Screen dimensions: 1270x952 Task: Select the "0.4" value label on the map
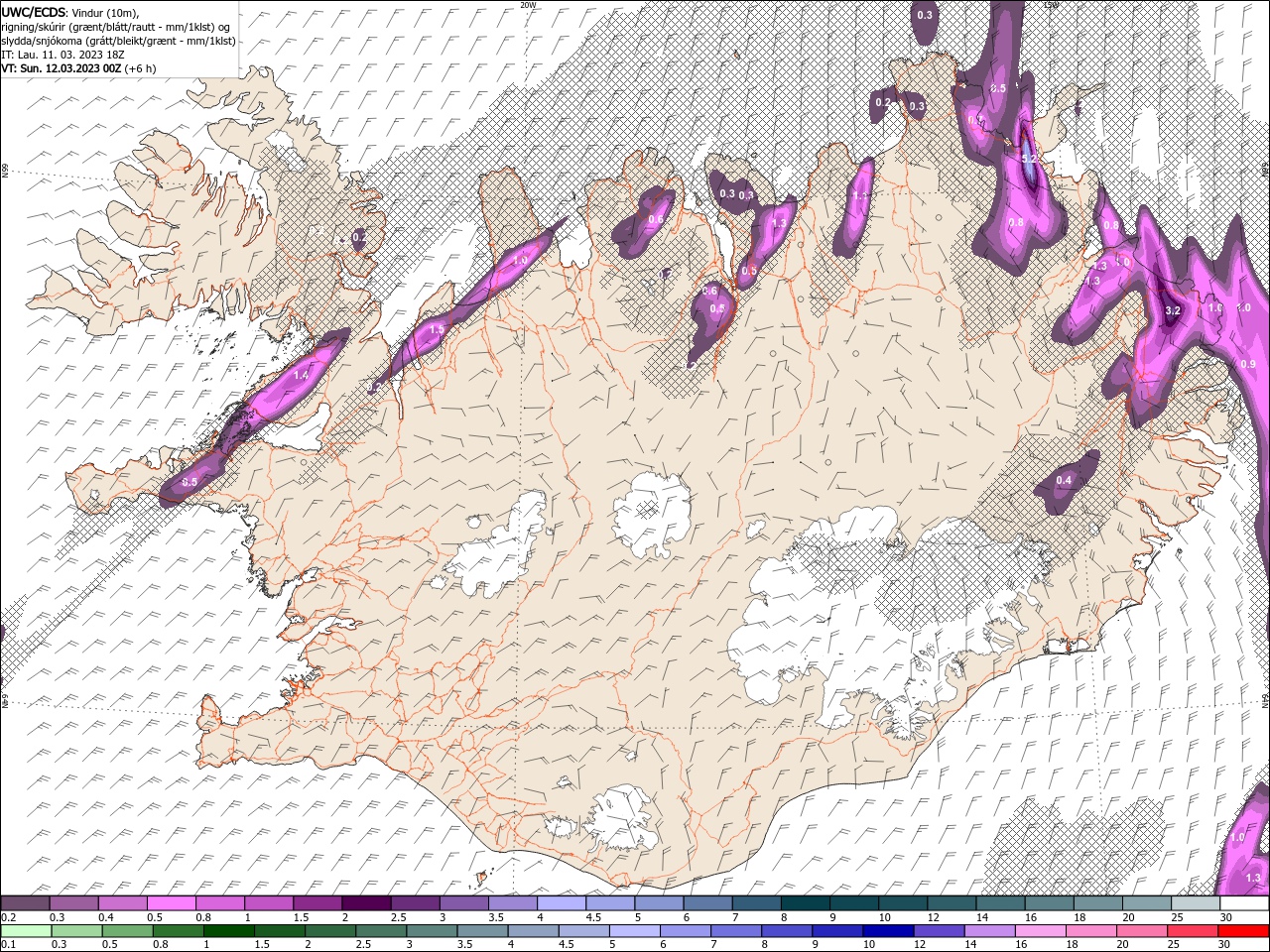pyautogui.click(x=1064, y=481)
